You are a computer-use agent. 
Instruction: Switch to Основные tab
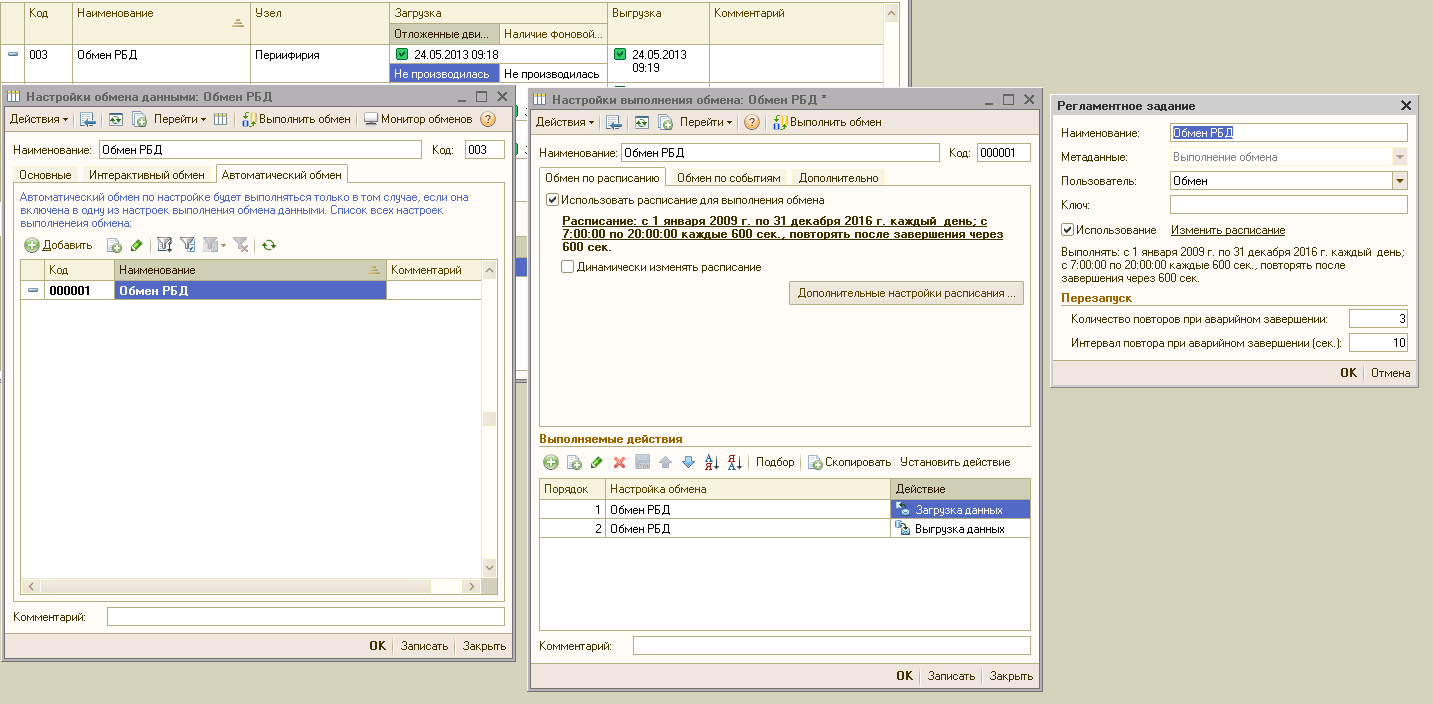[x=46, y=175]
